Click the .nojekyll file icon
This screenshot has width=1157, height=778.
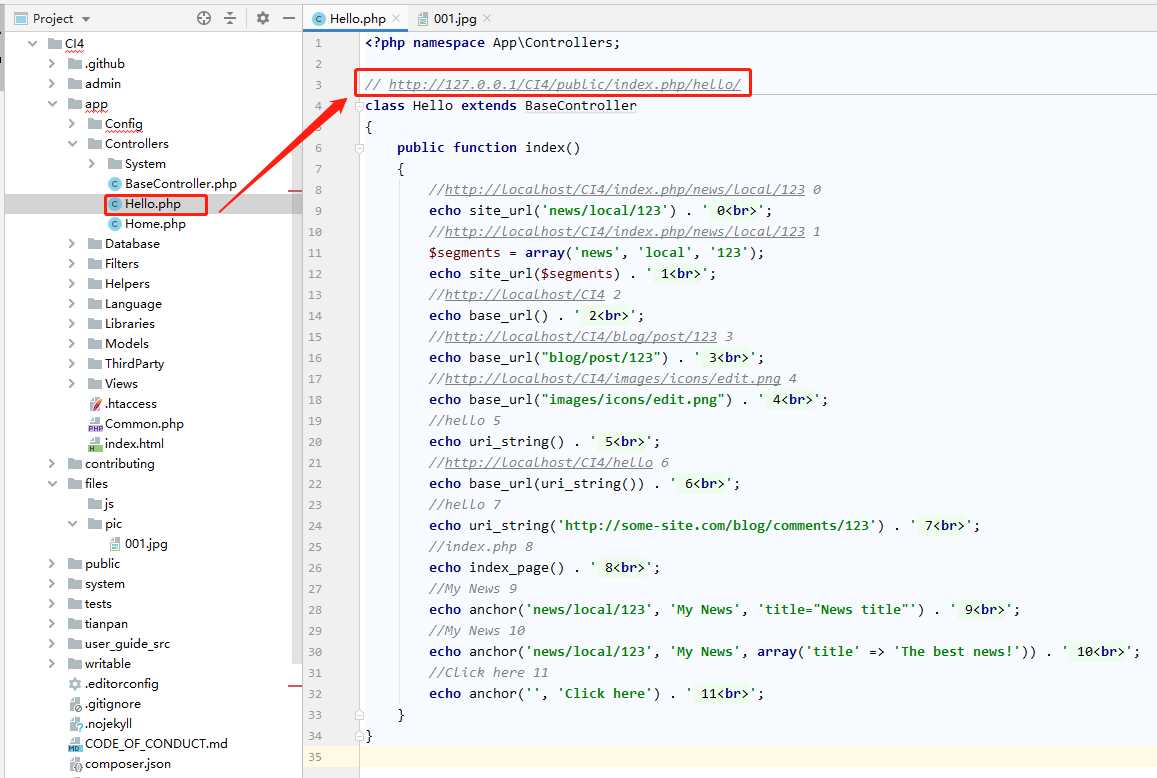click(x=75, y=724)
